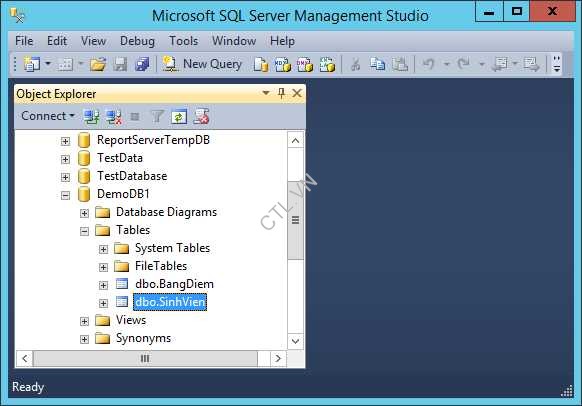Select the dbo.BangDiem table
Viewport: 582px width, 406px height.
click(x=174, y=284)
